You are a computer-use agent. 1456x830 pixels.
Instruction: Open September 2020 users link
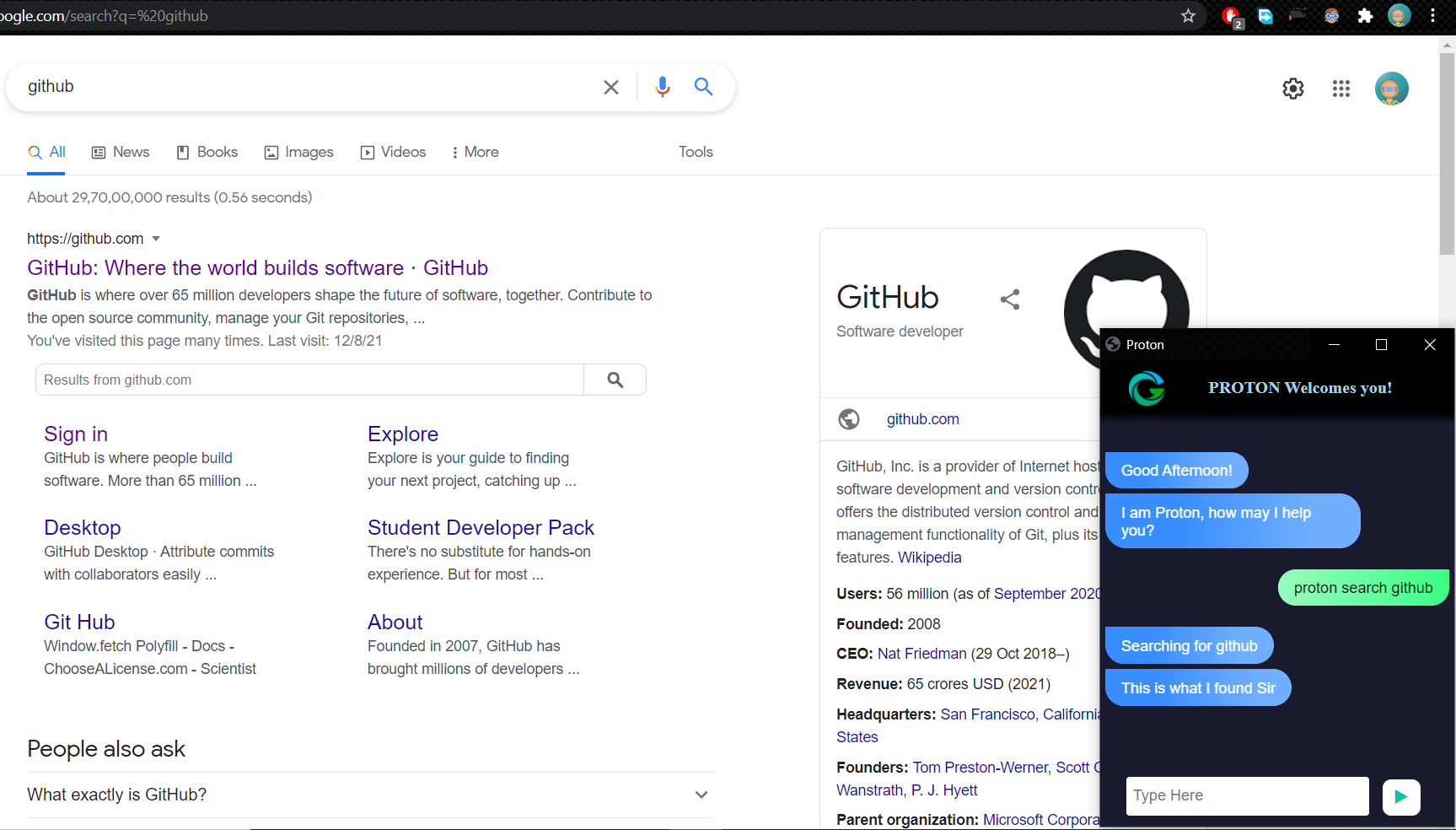click(1046, 594)
